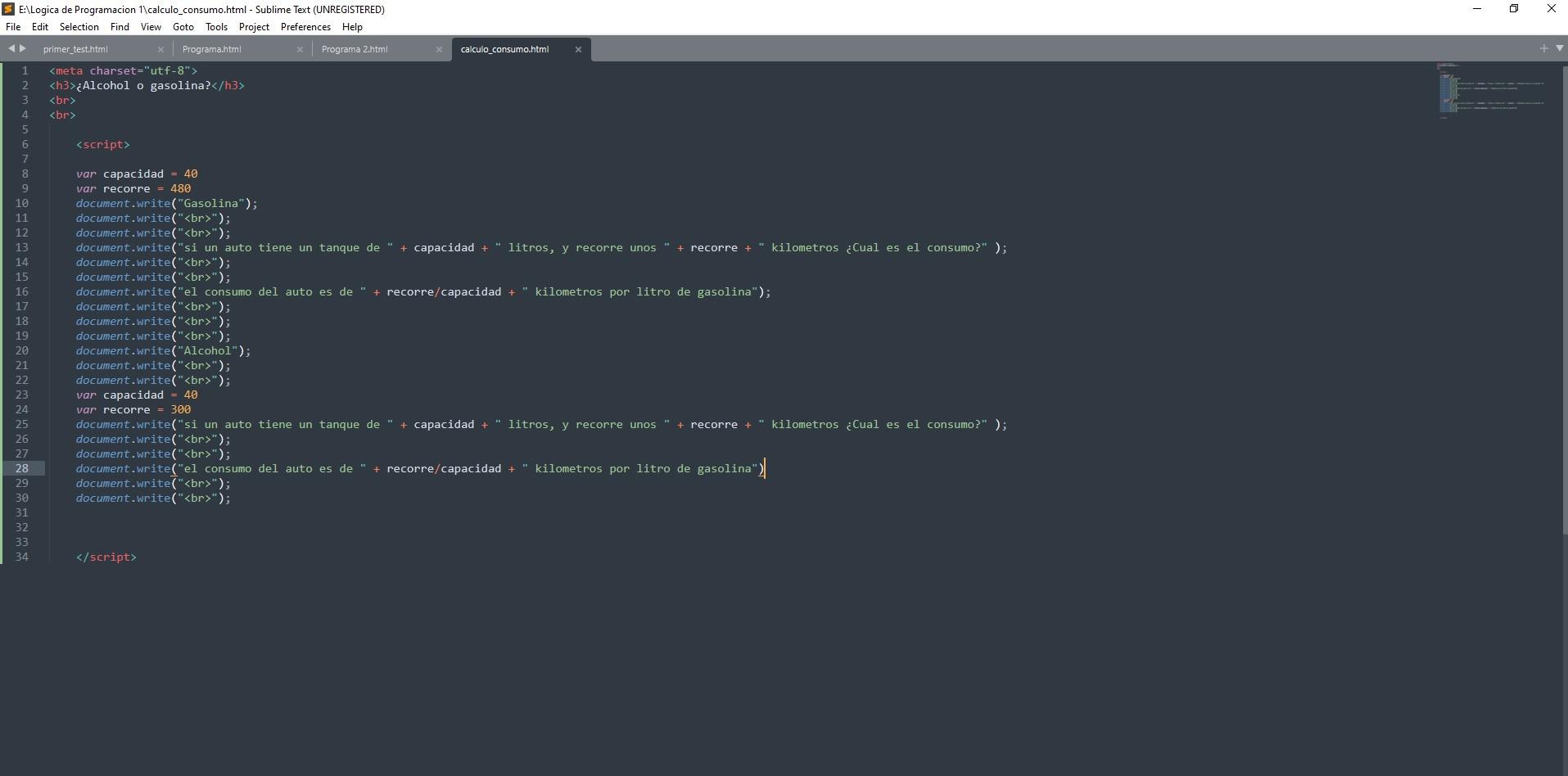Click line number 20 in gutter
The width and height of the screenshot is (1568, 776).
pos(22,350)
